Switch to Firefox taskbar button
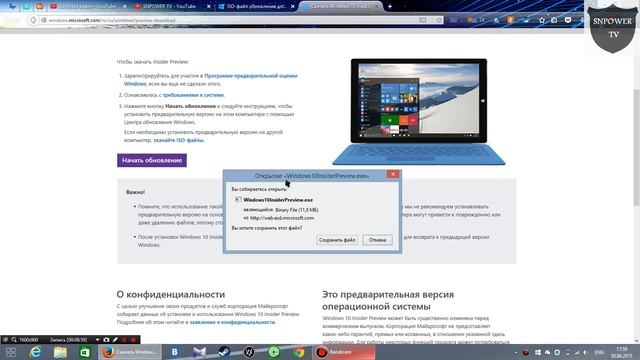640x360 pixels. point(130,352)
